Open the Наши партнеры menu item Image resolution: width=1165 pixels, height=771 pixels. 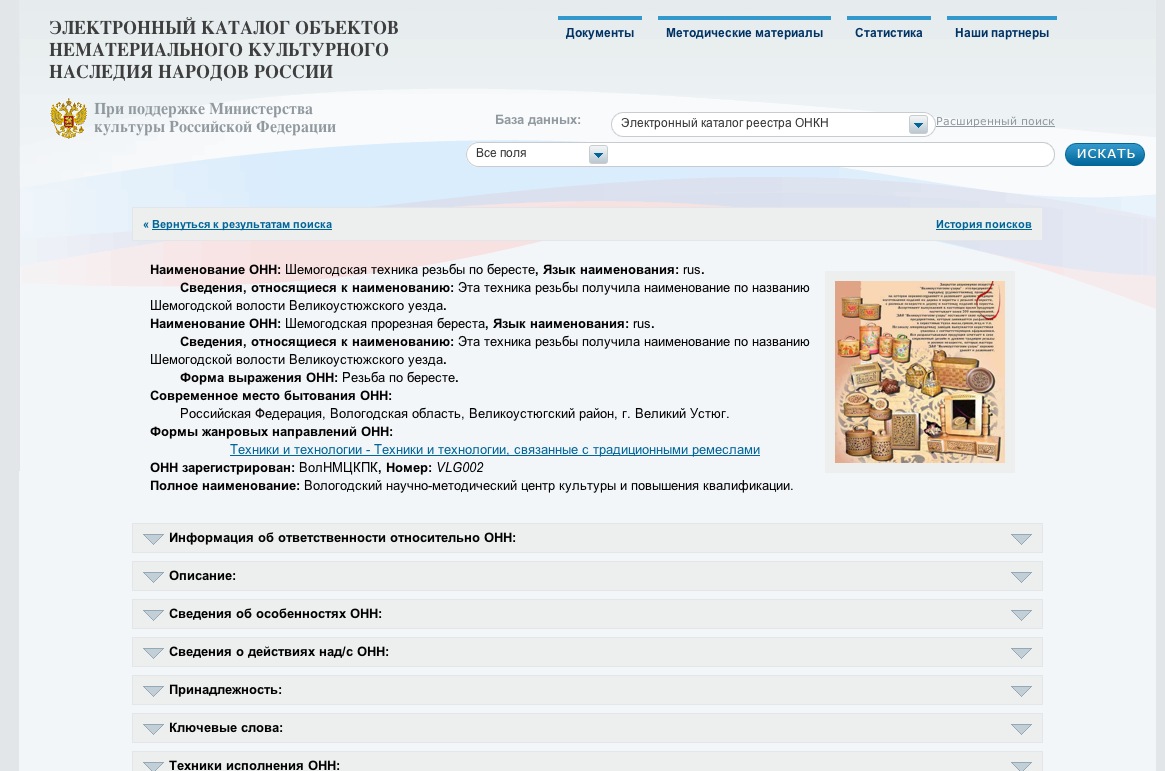tap(1002, 33)
